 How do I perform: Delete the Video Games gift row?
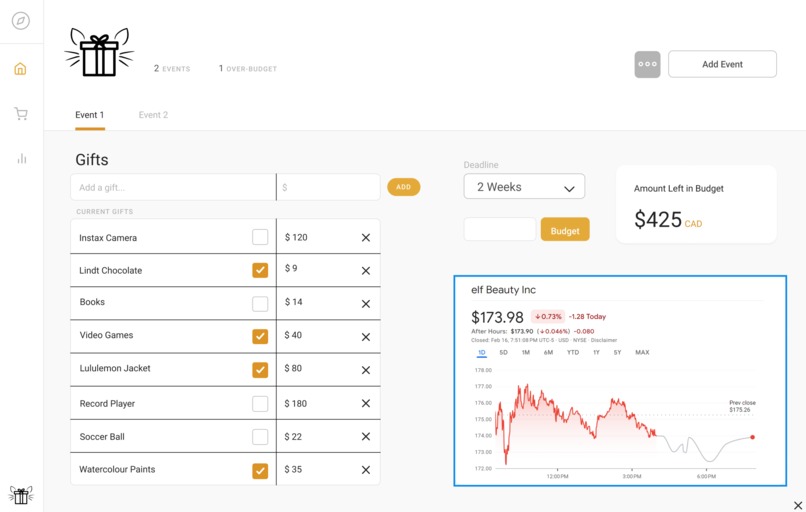[365, 337]
